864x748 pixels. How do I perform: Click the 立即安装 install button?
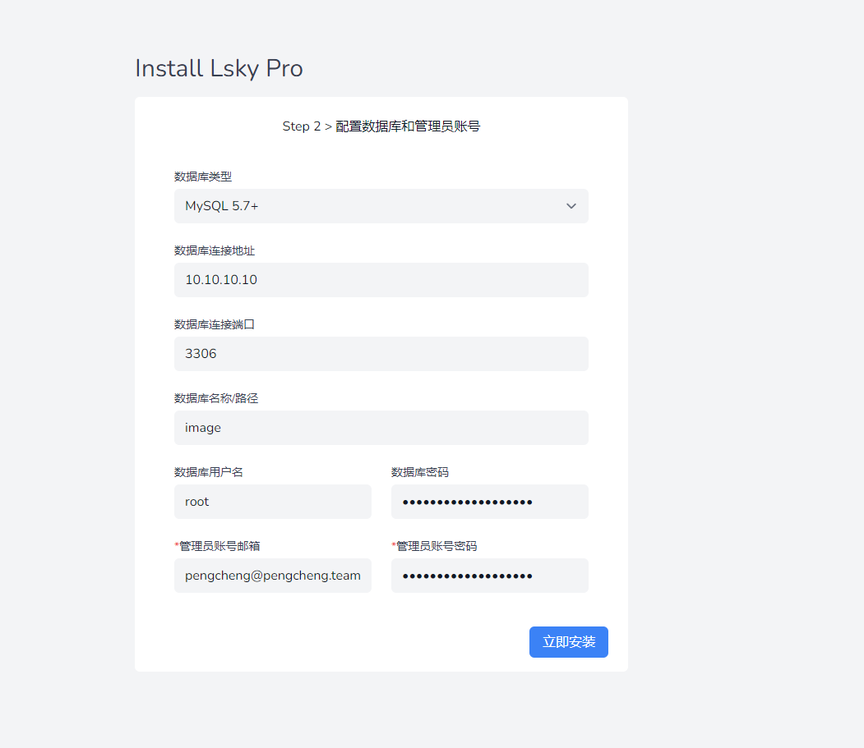(569, 642)
